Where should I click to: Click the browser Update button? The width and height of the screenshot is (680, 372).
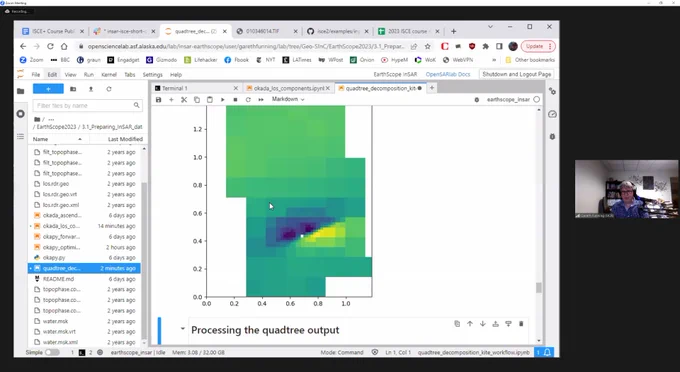[x=538, y=46]
